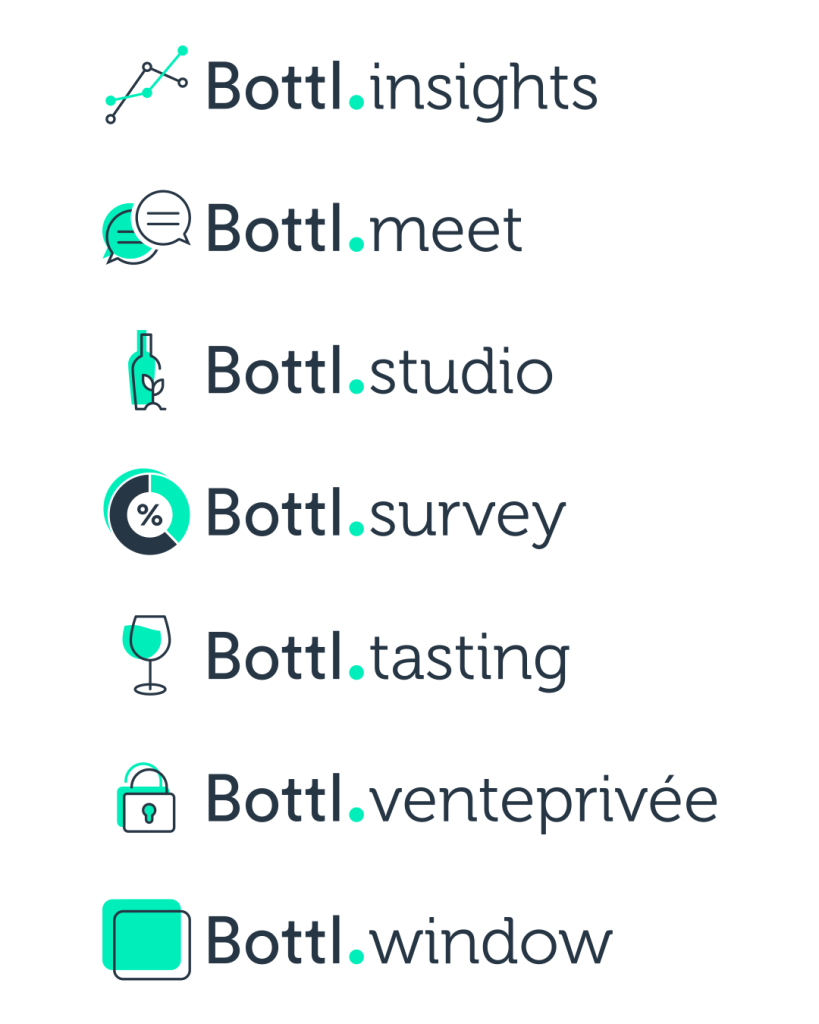Click the padlock icon
This screenshot has width=819, height=1024.
click(146, 798)
